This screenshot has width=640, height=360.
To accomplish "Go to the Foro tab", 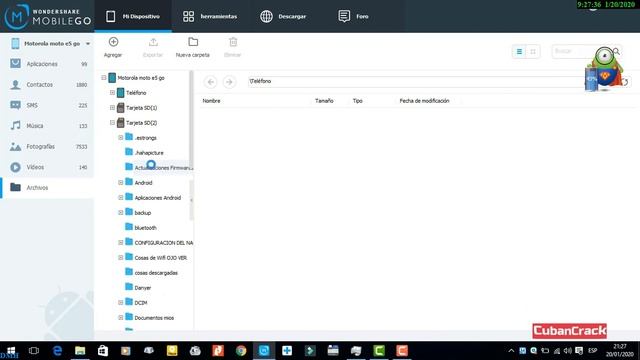I will pos(353,16).
